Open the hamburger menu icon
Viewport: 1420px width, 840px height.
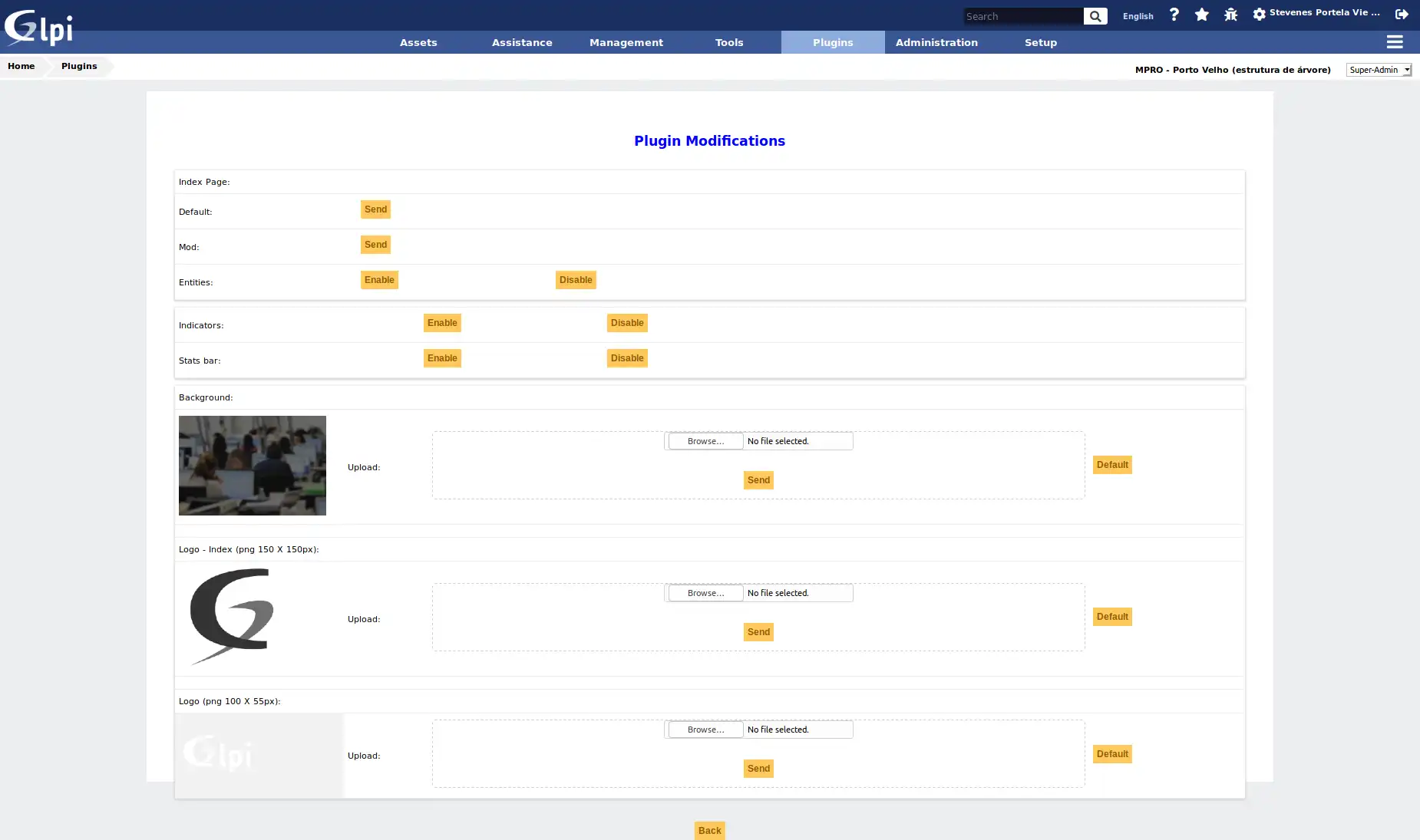click(x=1395, y=42)
